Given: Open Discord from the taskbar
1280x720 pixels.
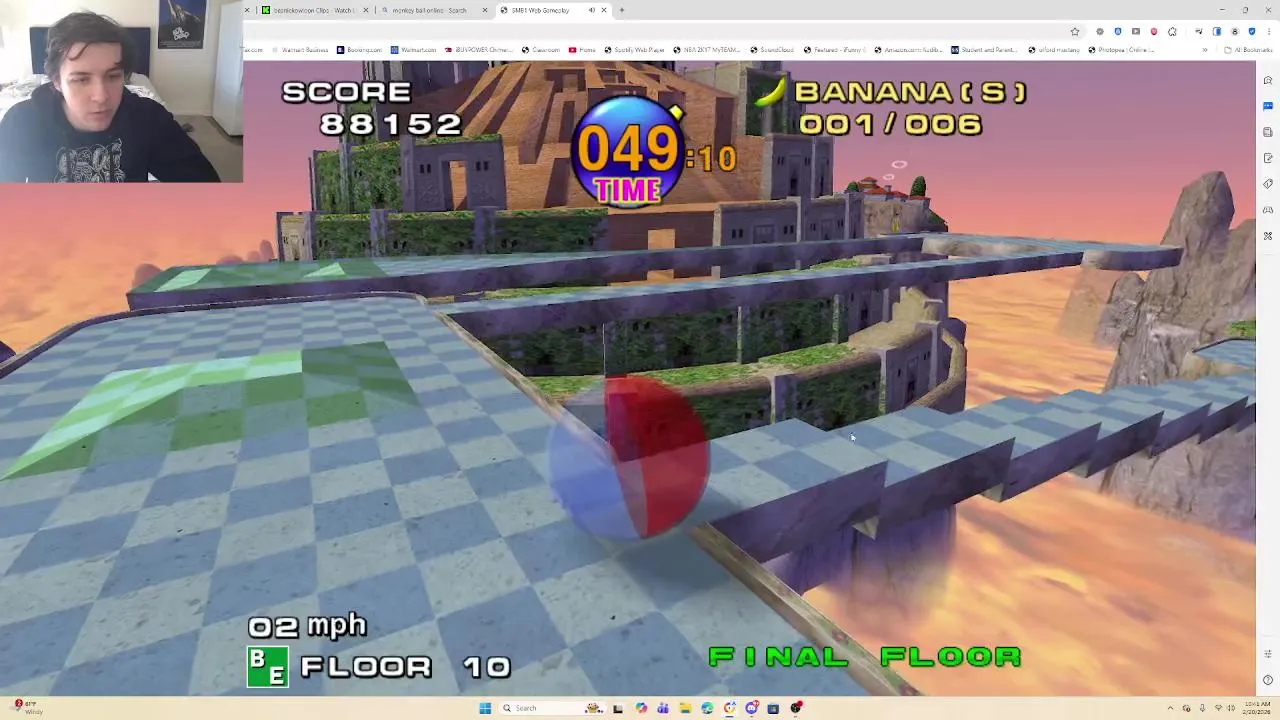Looking at the screenshot, I should [751, 708].
